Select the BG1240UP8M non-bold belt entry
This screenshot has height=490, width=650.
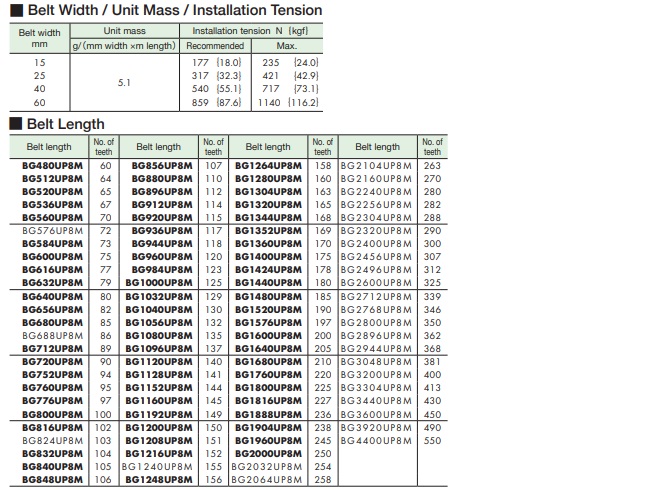[x=158, y=467]
